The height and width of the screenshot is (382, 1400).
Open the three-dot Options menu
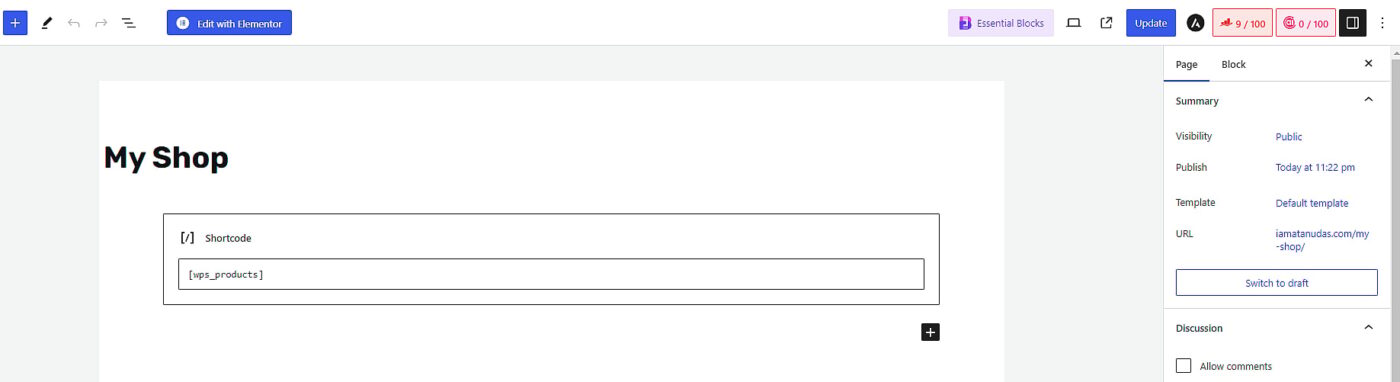1382,23
